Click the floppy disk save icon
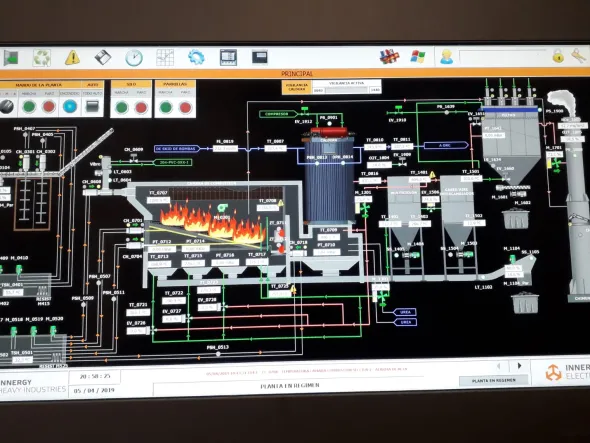Screen dimensions: 590x443 pos(102,58)
